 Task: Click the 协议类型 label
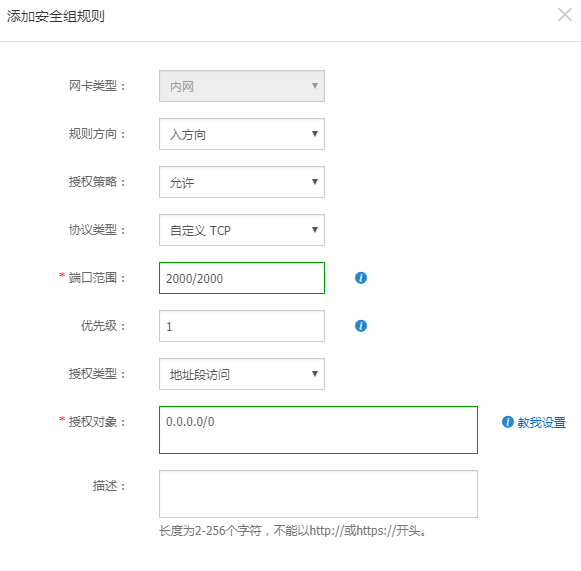tap(97, 230)
